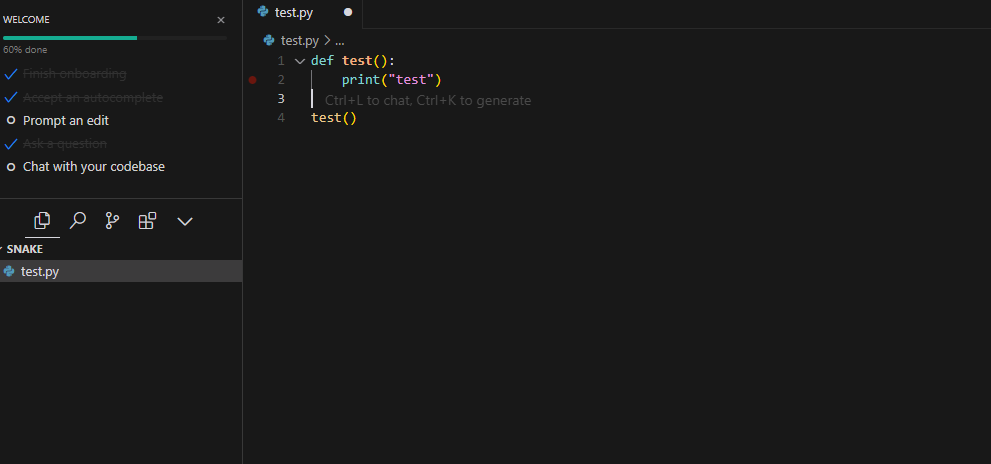Collapse the SNAKE folder section
991x464 pixels.
(x=3, y=249)
